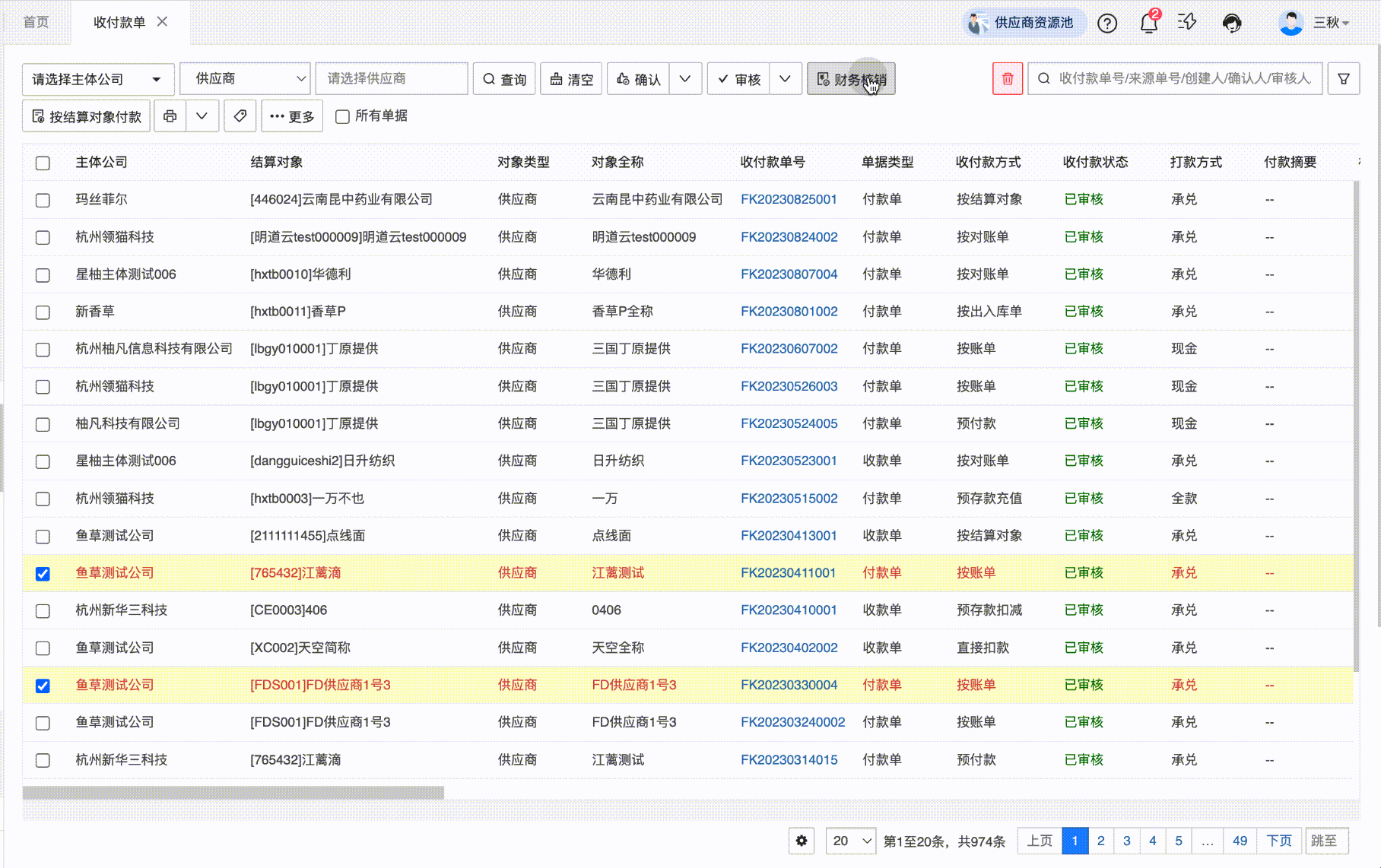Click the tag label icon
The height and width of the screenshot is (868, 1381).
240,116
